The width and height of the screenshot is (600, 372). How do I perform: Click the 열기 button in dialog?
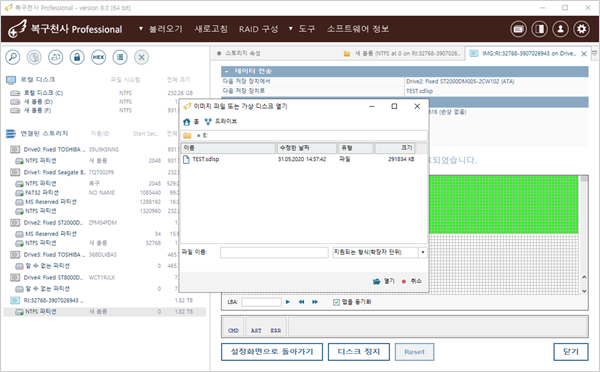(x=384, y=281)
